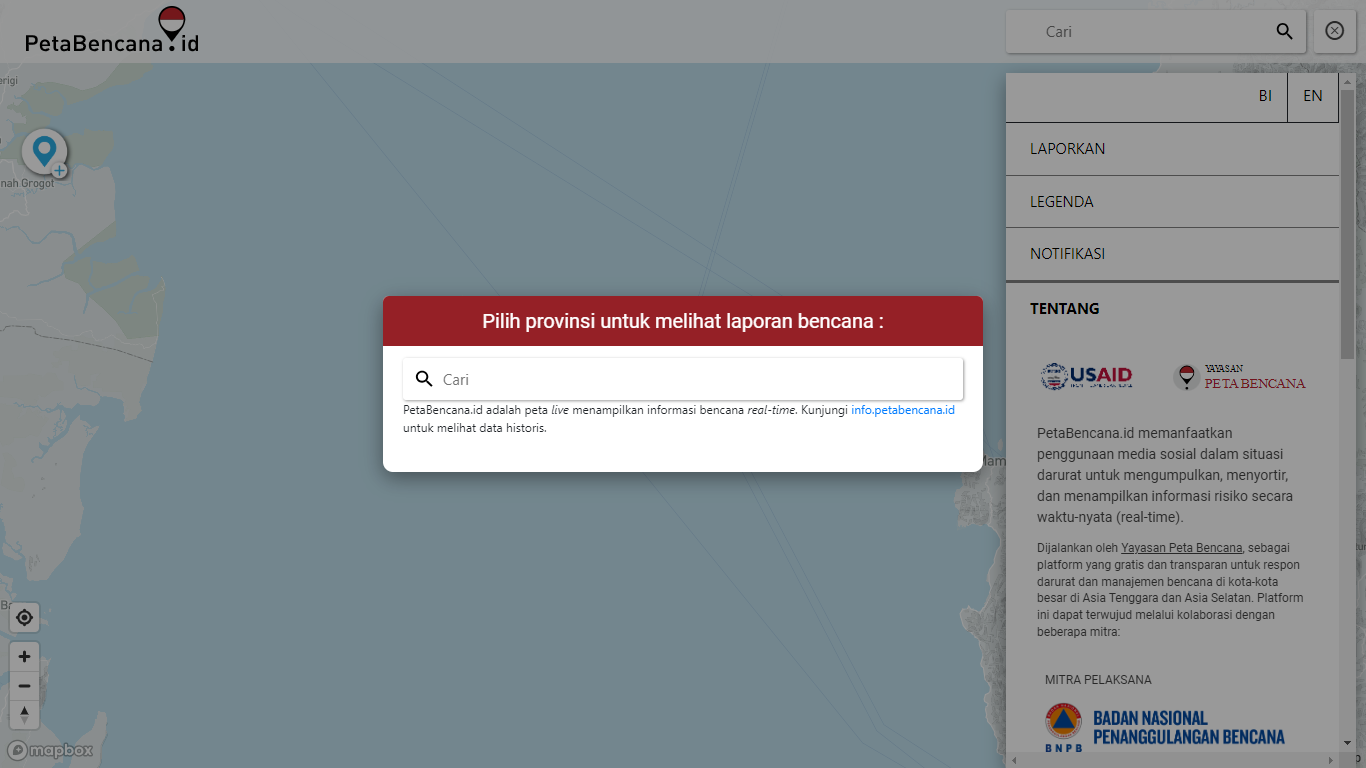Open the Mapbox logo link

click(51, 750)
